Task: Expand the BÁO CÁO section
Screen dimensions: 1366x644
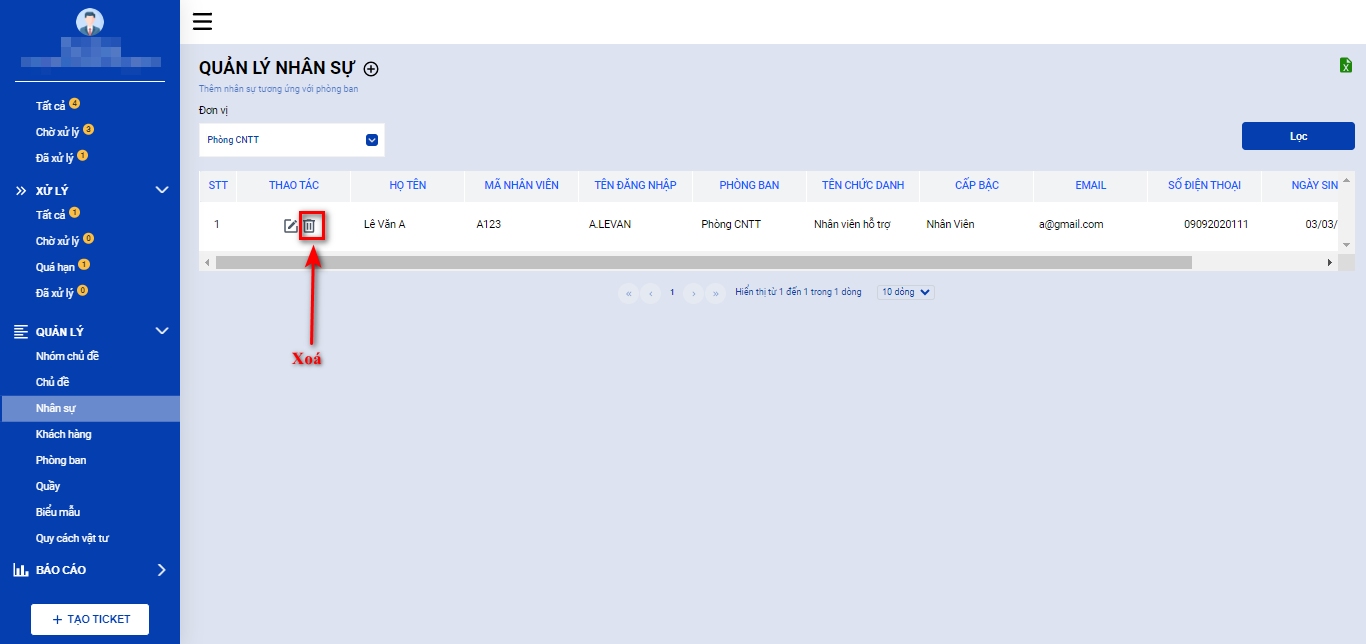Action: [162, 570]
